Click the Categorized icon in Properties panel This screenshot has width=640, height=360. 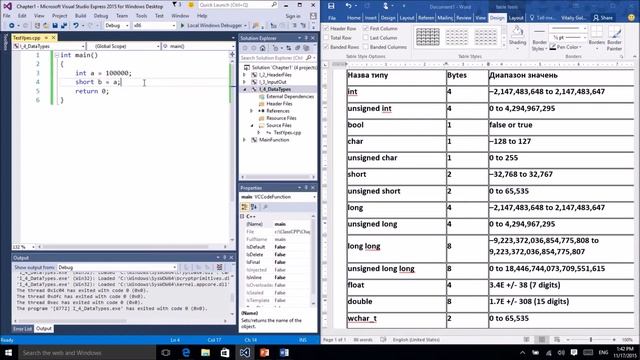click(x=244, y=207)
